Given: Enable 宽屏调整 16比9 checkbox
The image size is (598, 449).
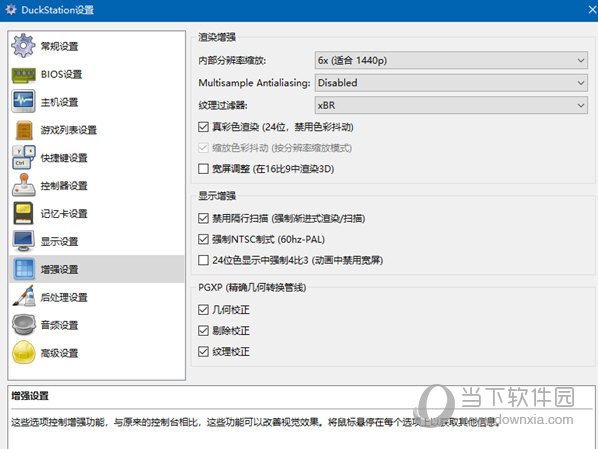Looking at the screenshot, I should [x=203, y=169].
